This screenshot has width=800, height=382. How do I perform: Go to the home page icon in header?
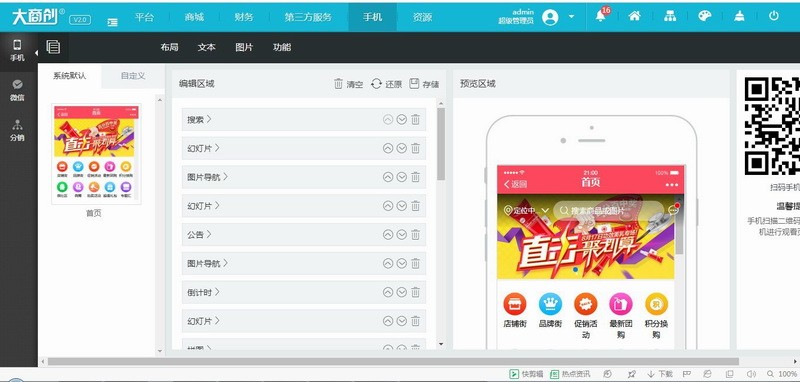[x=634, y=16]
